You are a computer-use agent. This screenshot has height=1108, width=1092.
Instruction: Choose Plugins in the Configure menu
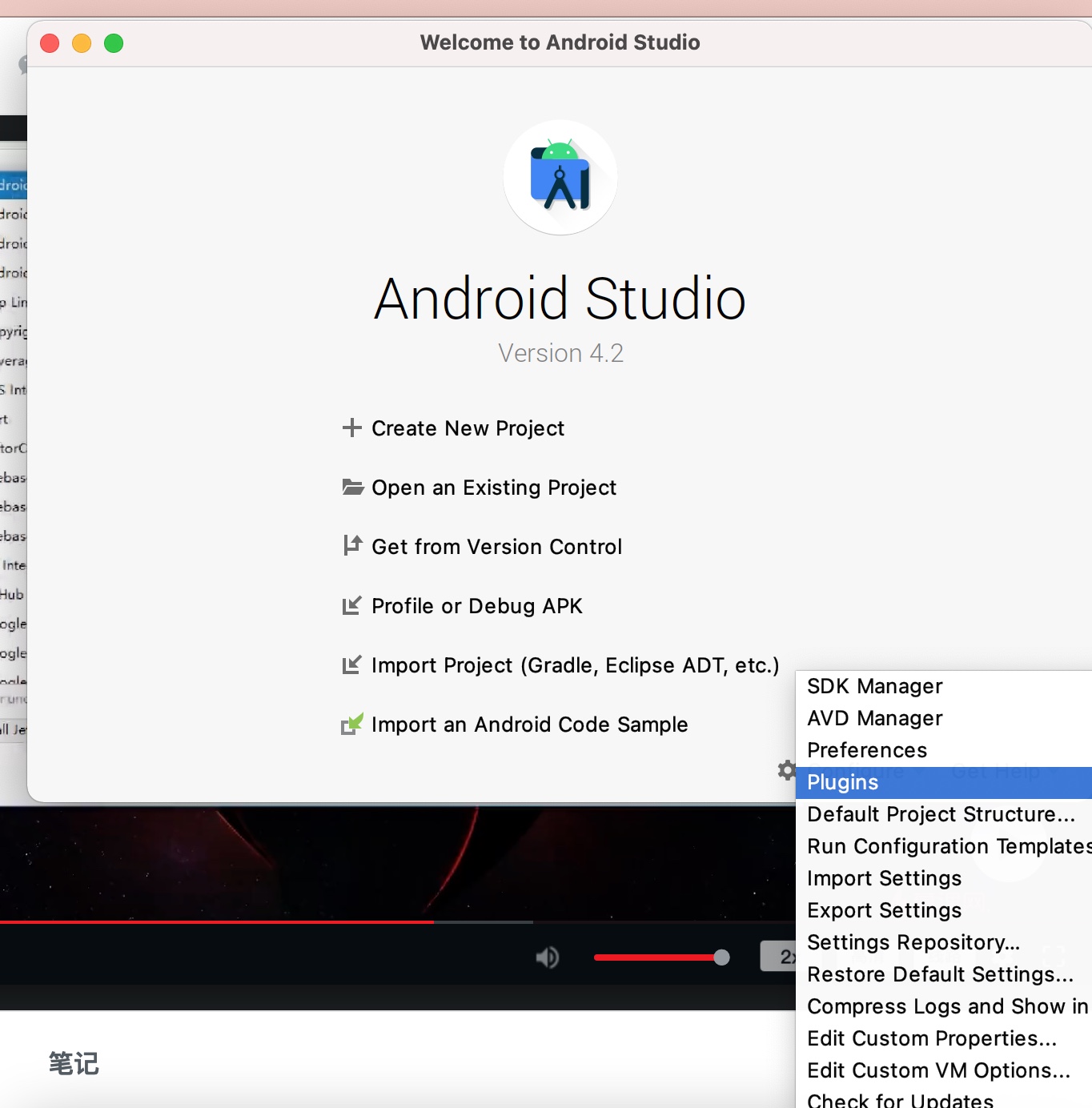tap(842, 782)
